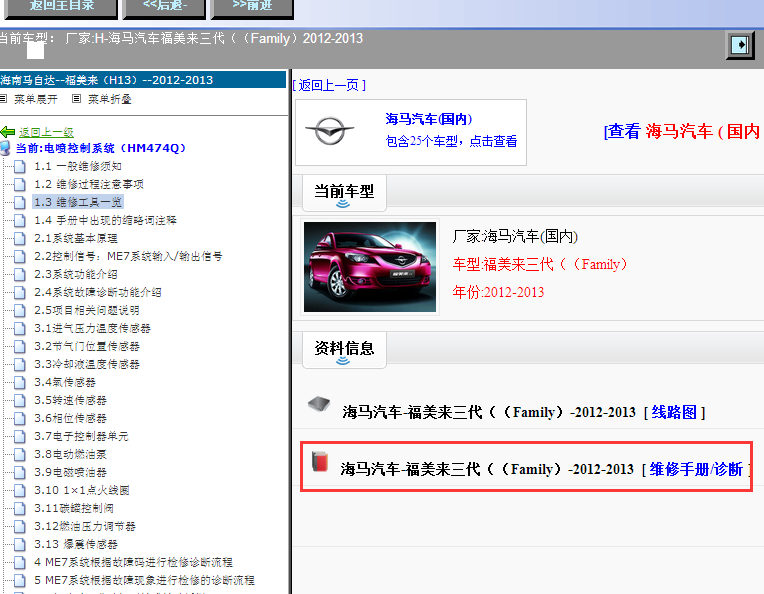Screen dimensions: 764x594
Task: Click page icon for 3.5转速传感器
Action: point(20,401)
